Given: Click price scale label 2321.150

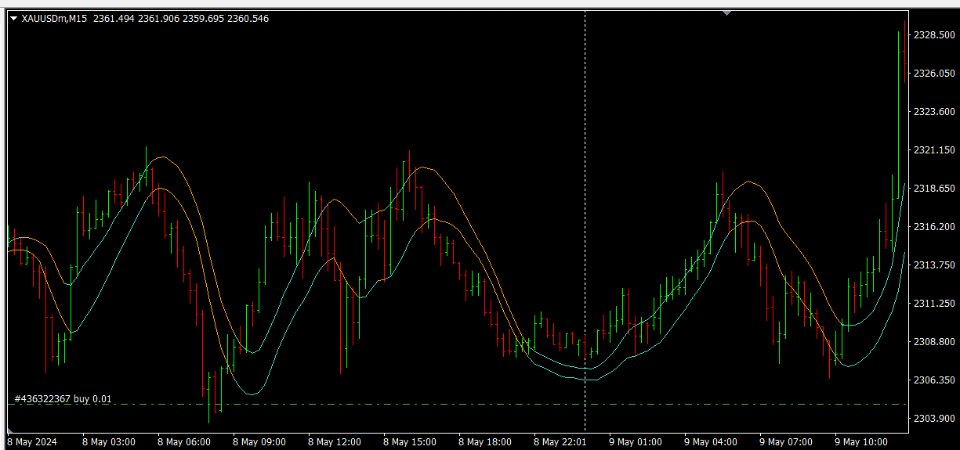Looking at the screenshot, I should tap(934, 150).
